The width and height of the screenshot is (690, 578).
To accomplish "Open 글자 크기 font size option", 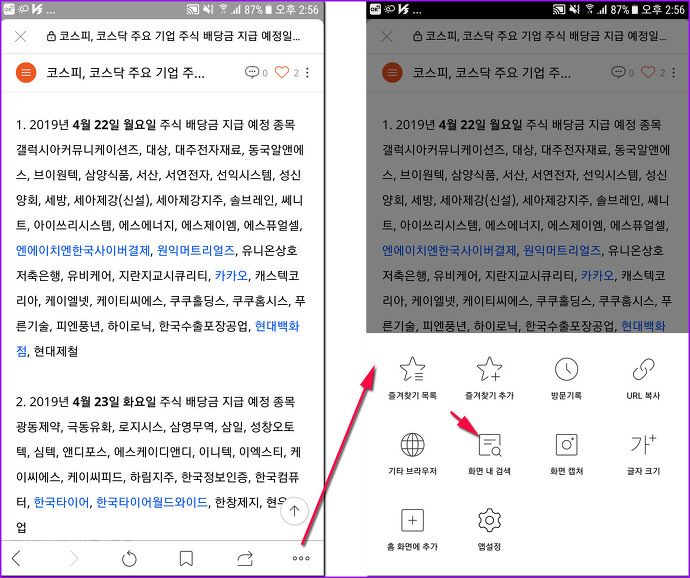I will click(x=643, y=453).
